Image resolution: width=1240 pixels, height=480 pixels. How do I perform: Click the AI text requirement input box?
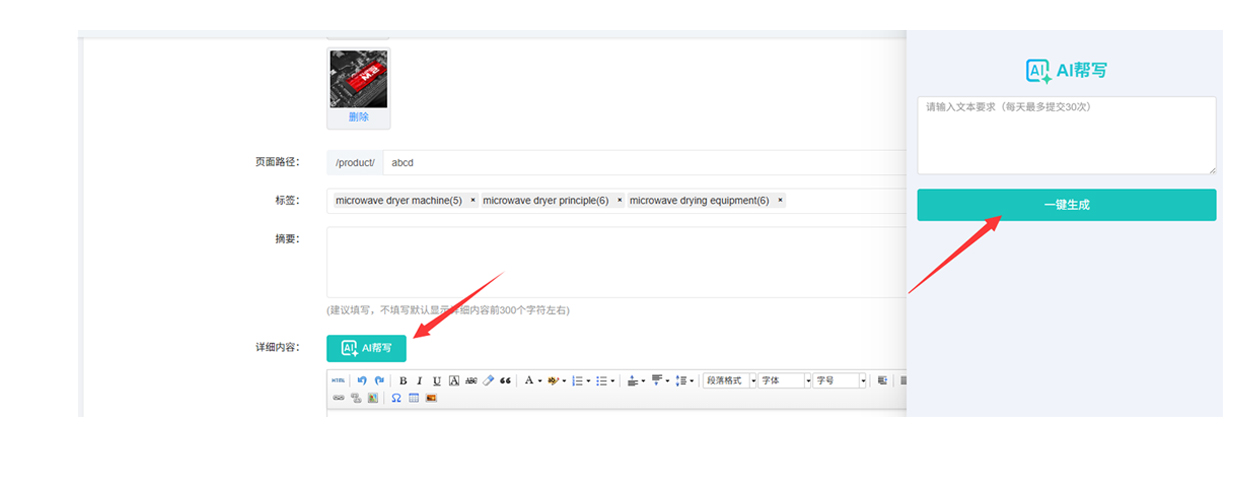tap(1066, 135)
